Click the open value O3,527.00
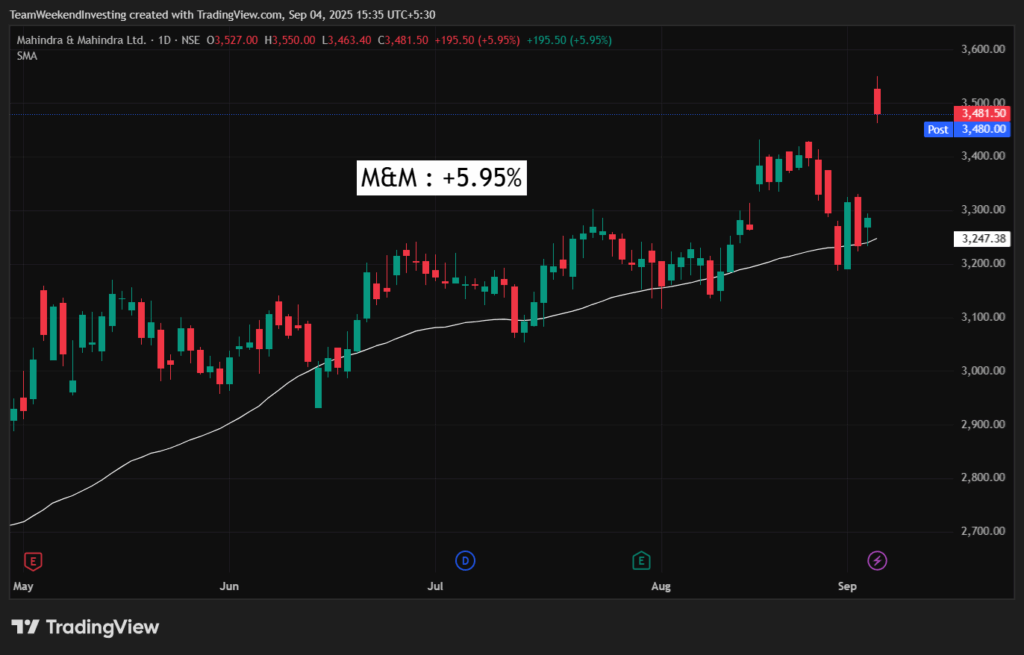Image resolution: width=1024 pixels, height=655 pixels. [x=234, y=40]
